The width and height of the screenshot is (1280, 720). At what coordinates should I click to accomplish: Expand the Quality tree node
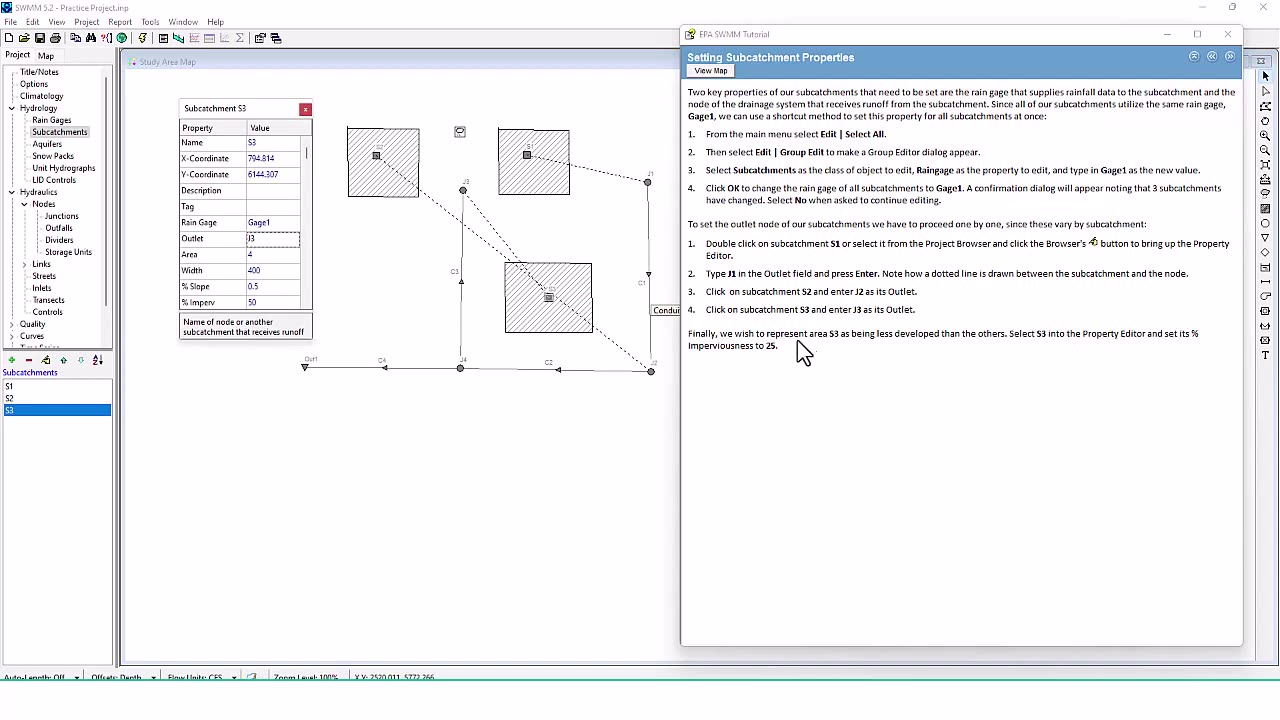pos(12,324)
